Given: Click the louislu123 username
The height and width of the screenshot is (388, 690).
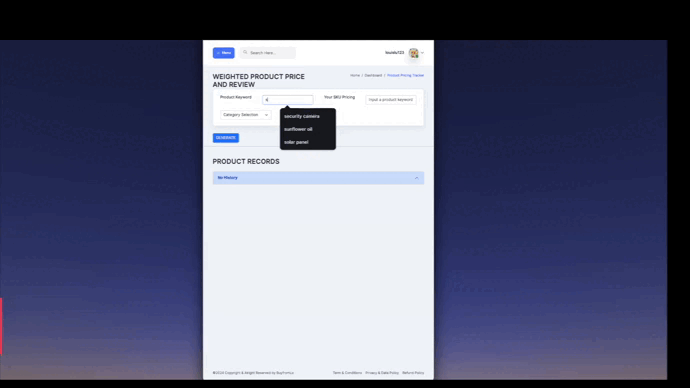Looking at the screenshot, I should pyautogui.click(x=394, y=53).
